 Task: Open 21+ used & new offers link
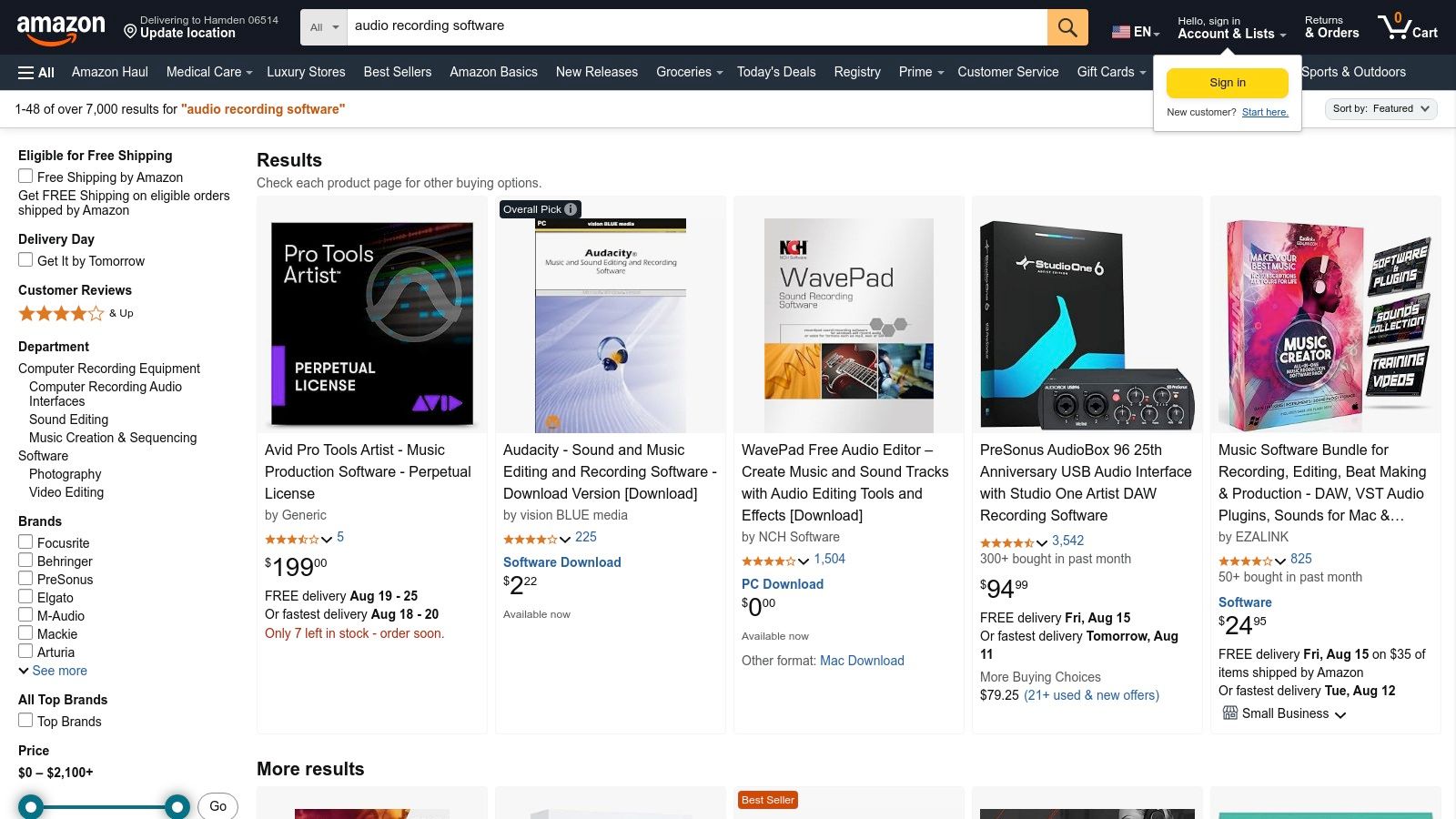(x=1091, y=695)
